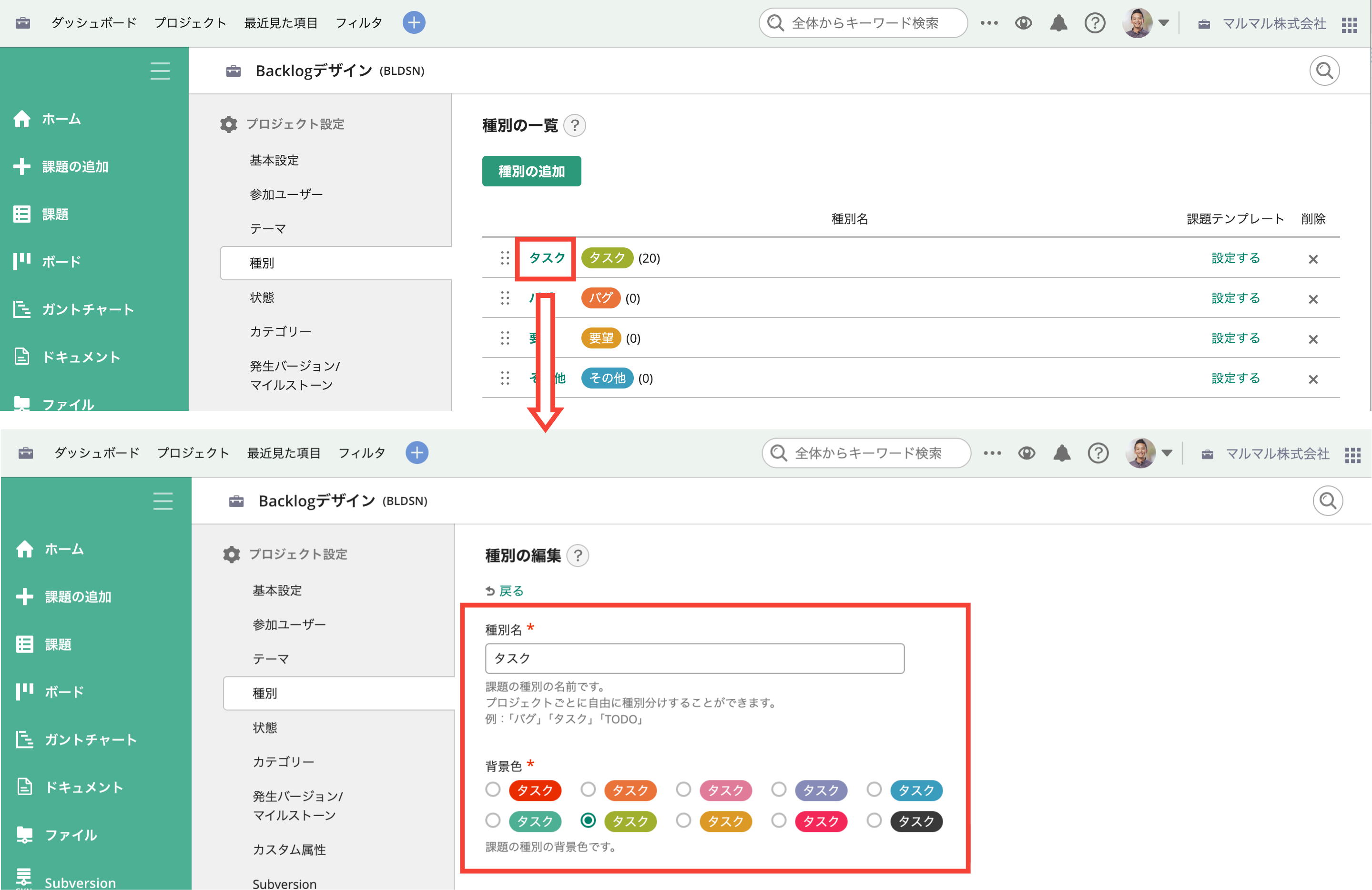Screen dimensions: 1372x890
Task: Open help icon beside 種別の編集 heading
Action: [578, 555]
